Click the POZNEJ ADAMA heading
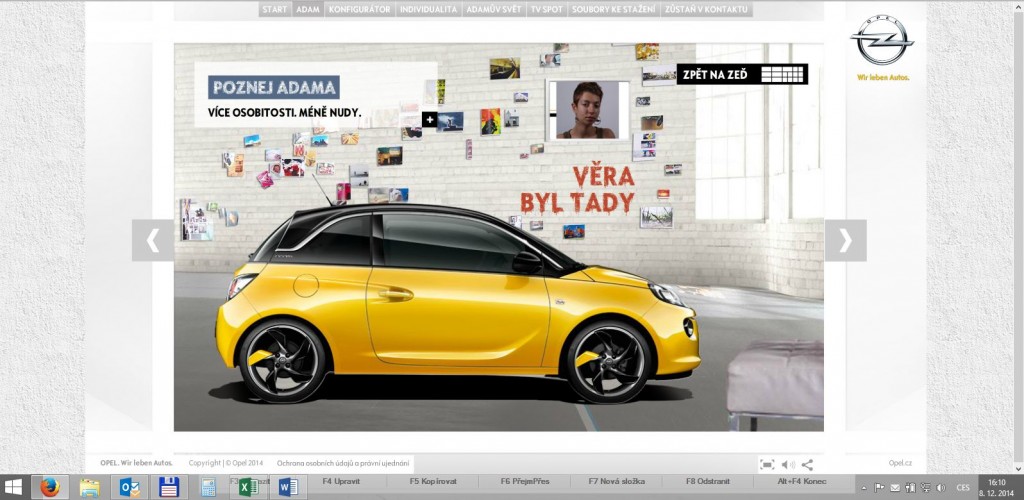 (x=274, y=87)
